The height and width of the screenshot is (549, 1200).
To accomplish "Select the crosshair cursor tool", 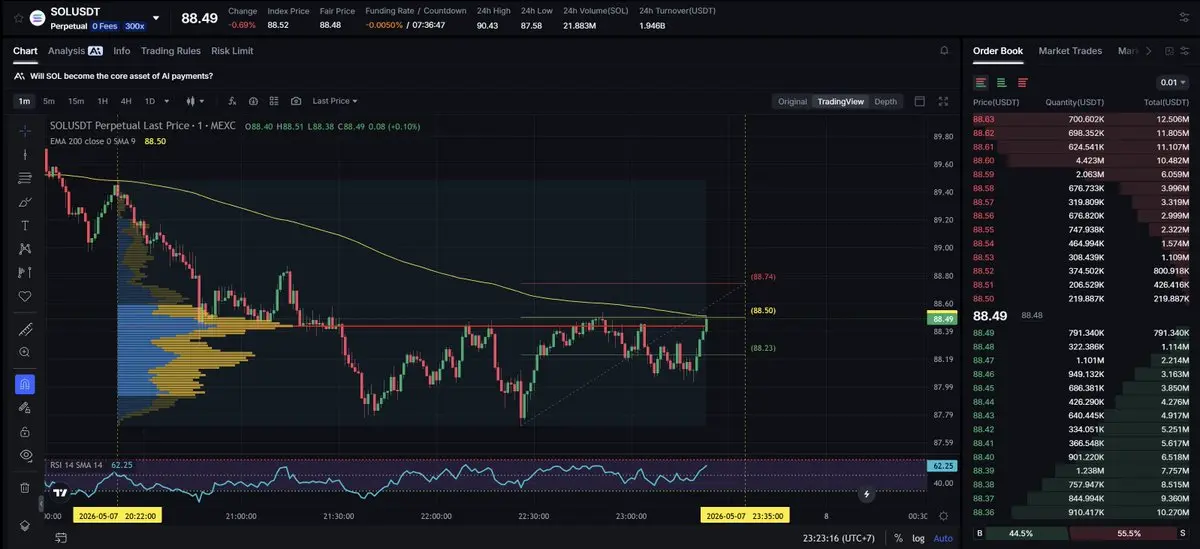I will (x=25, y=130).
